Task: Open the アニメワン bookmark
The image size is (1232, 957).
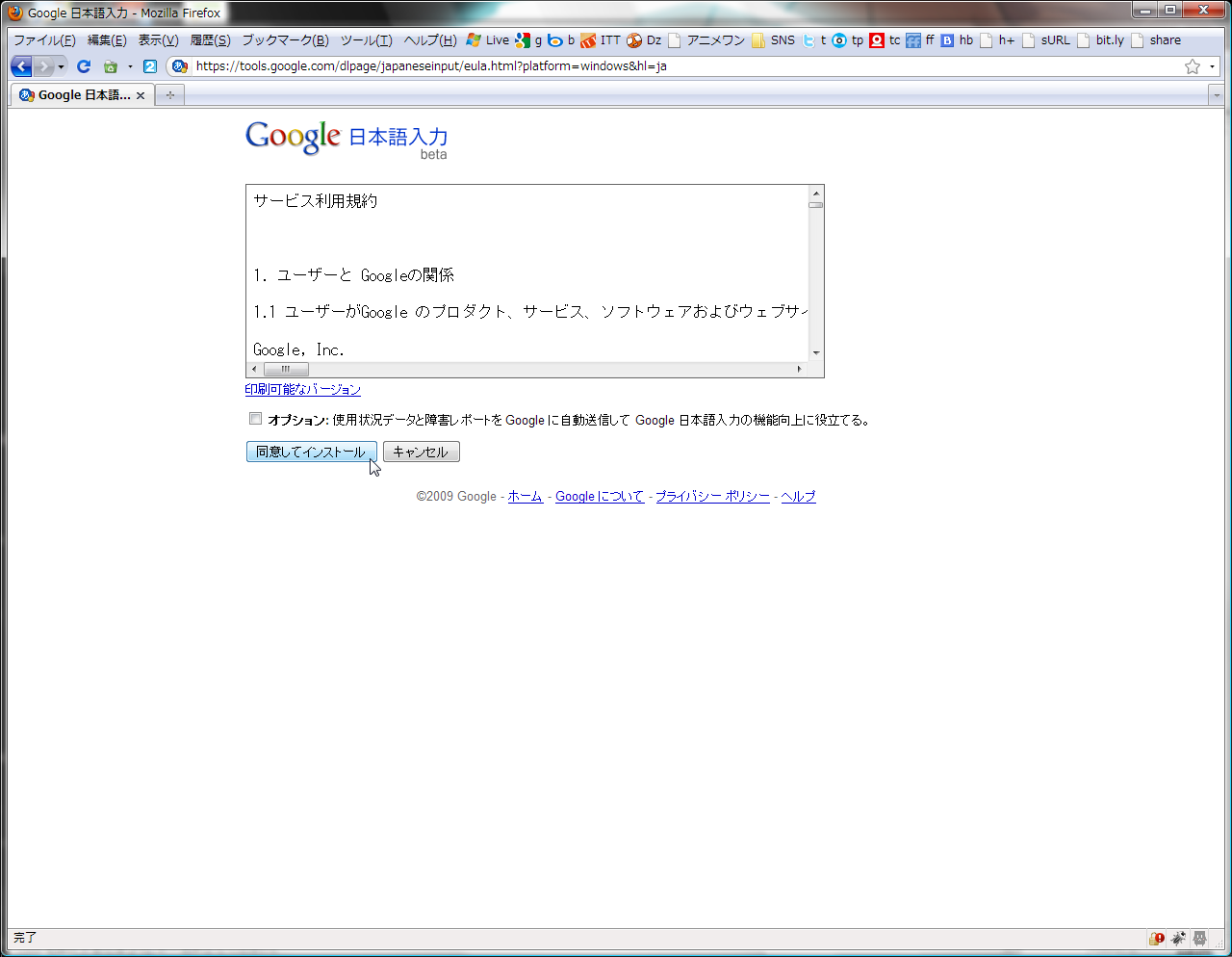Action: (x=706, y=40)
